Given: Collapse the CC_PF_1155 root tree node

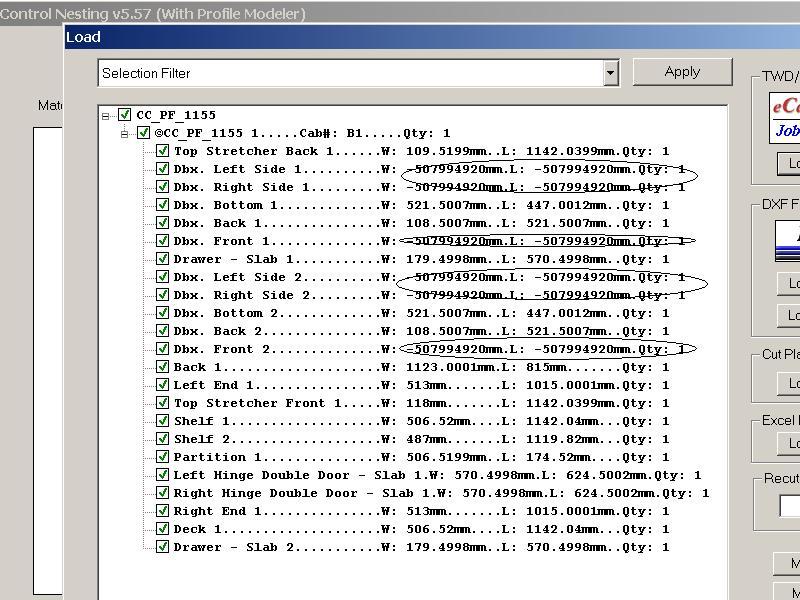Looking at the screenshot, I should [106, 116].
